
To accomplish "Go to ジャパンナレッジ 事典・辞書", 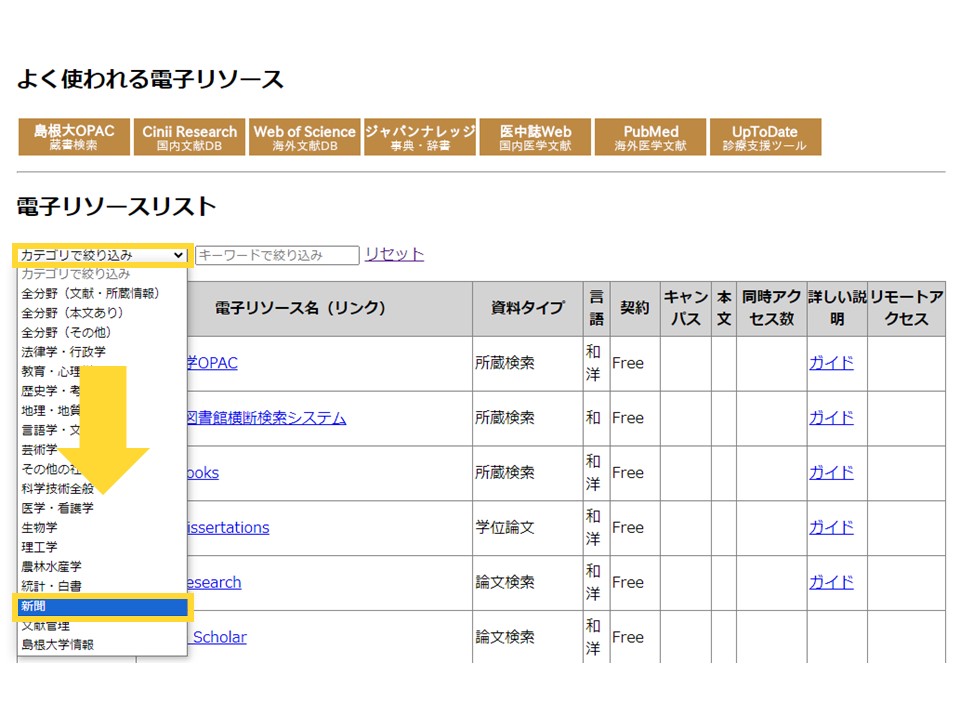I will [x=420, y=137].
